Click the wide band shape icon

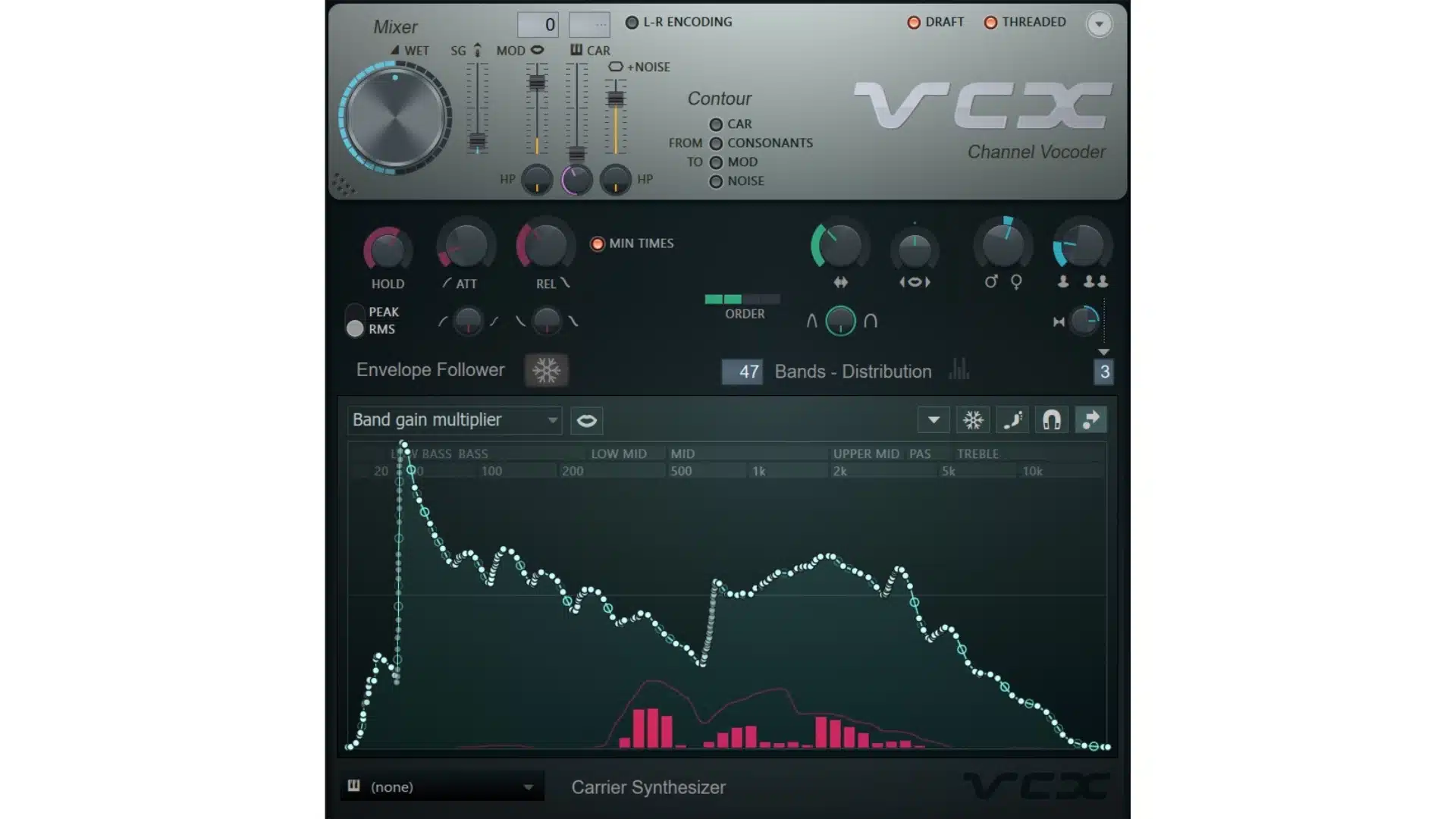click(871, 321)
